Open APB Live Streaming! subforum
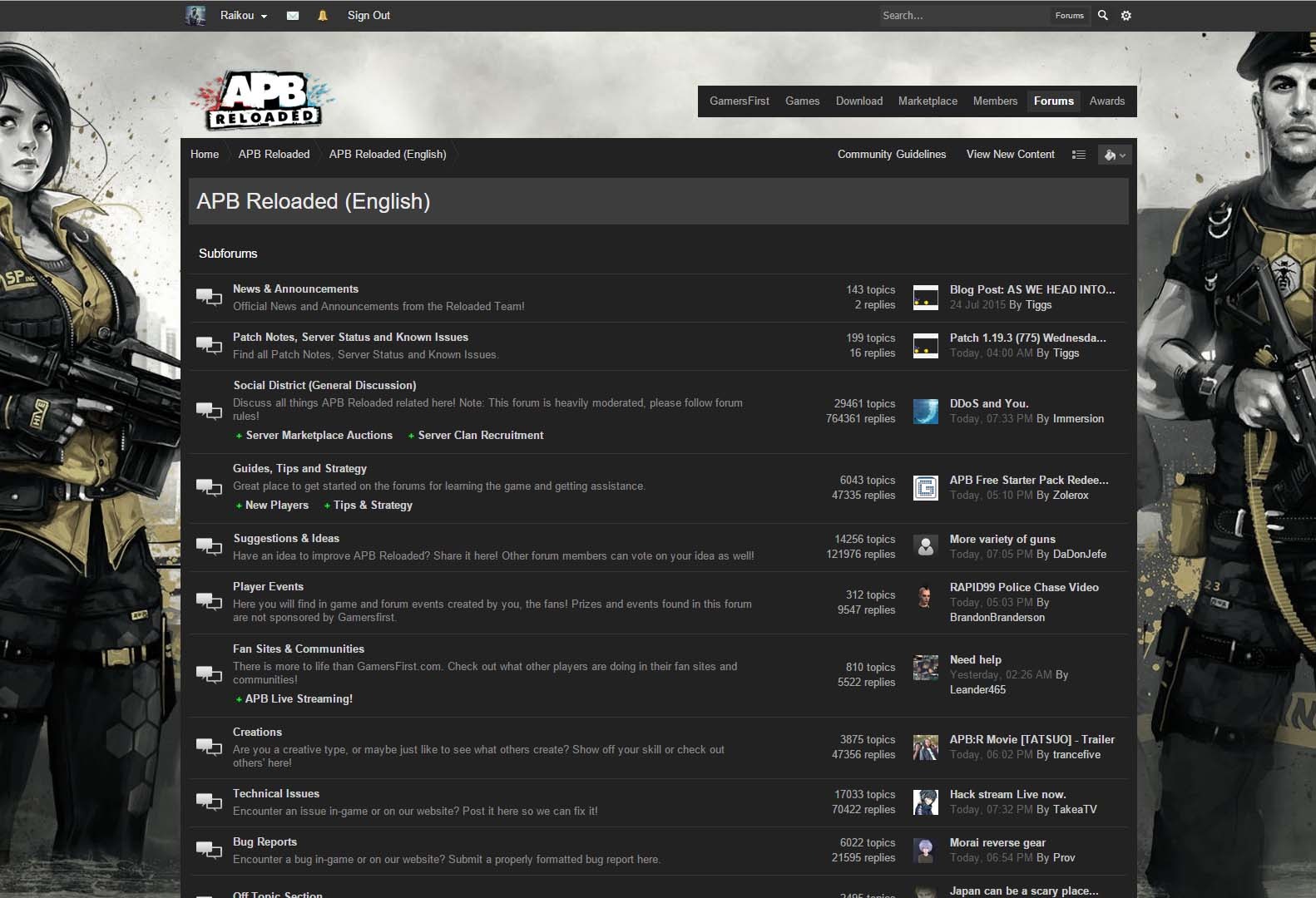Image resolution: width=1316 pixels, height=898 pixels. coord(299,699)
